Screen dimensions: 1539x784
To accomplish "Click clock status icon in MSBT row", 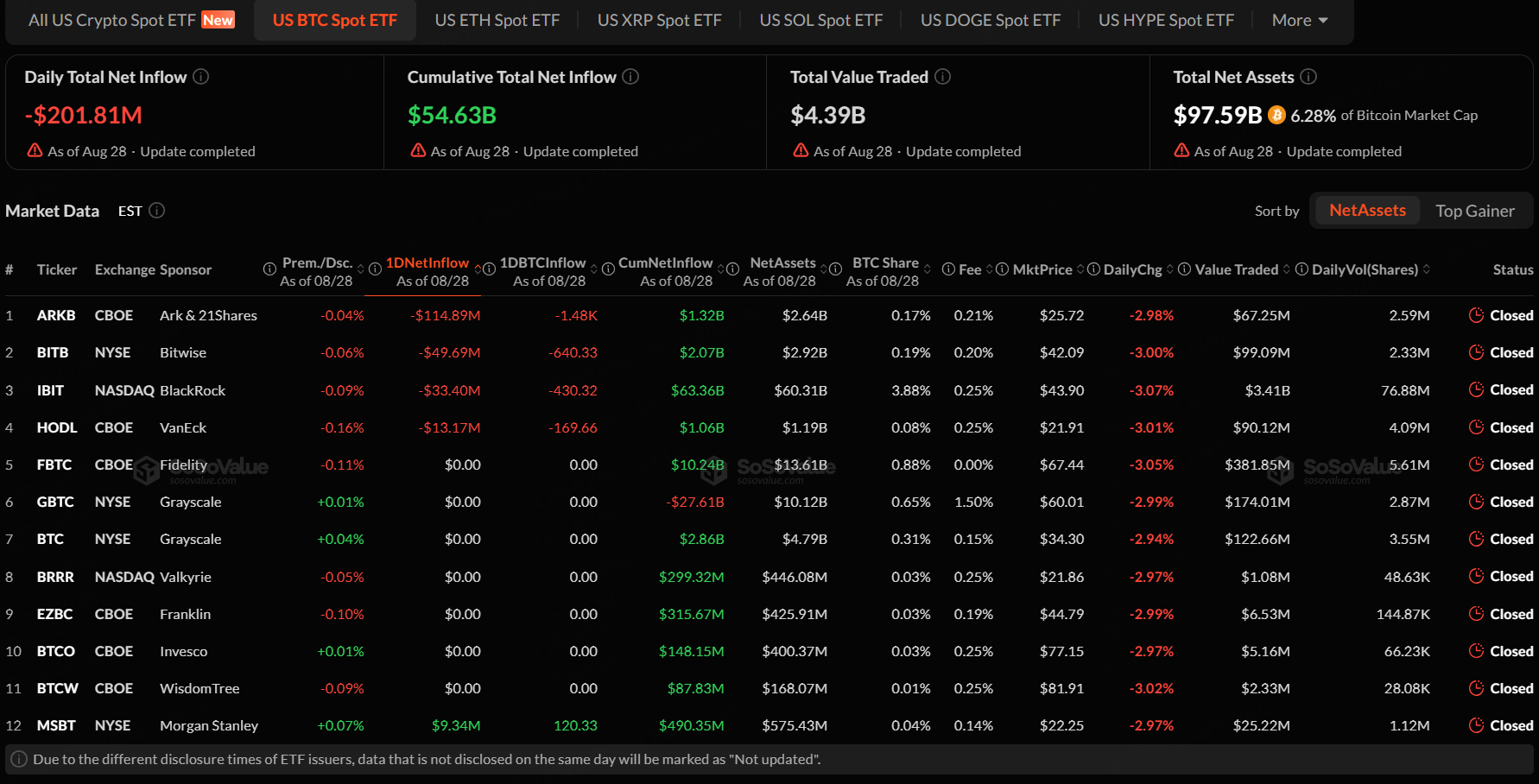I will 1476,725.
